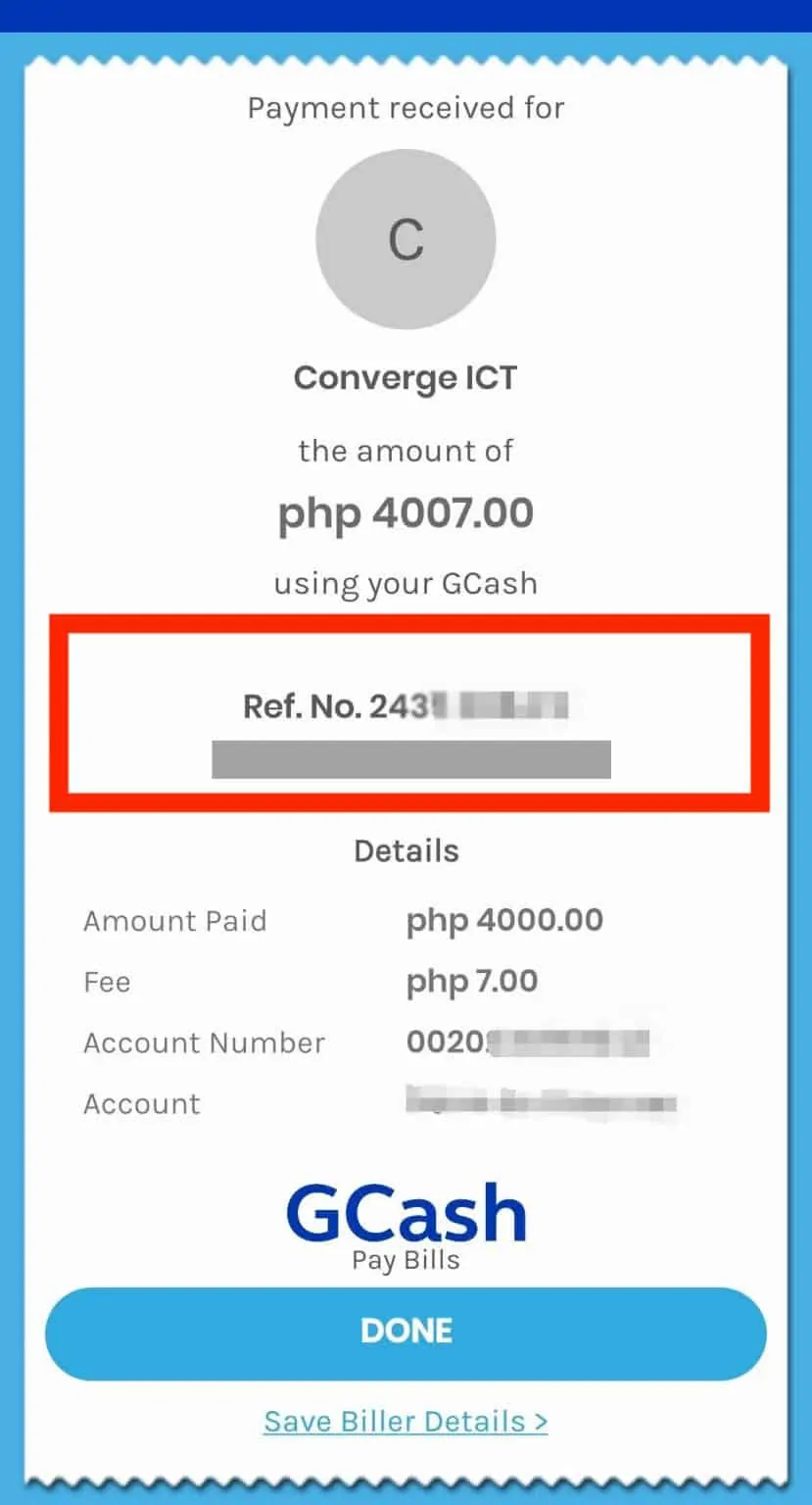This screenshot has width=812, height=1505.
Task: Click the blurred account name value
Action: pos(541,1102)
